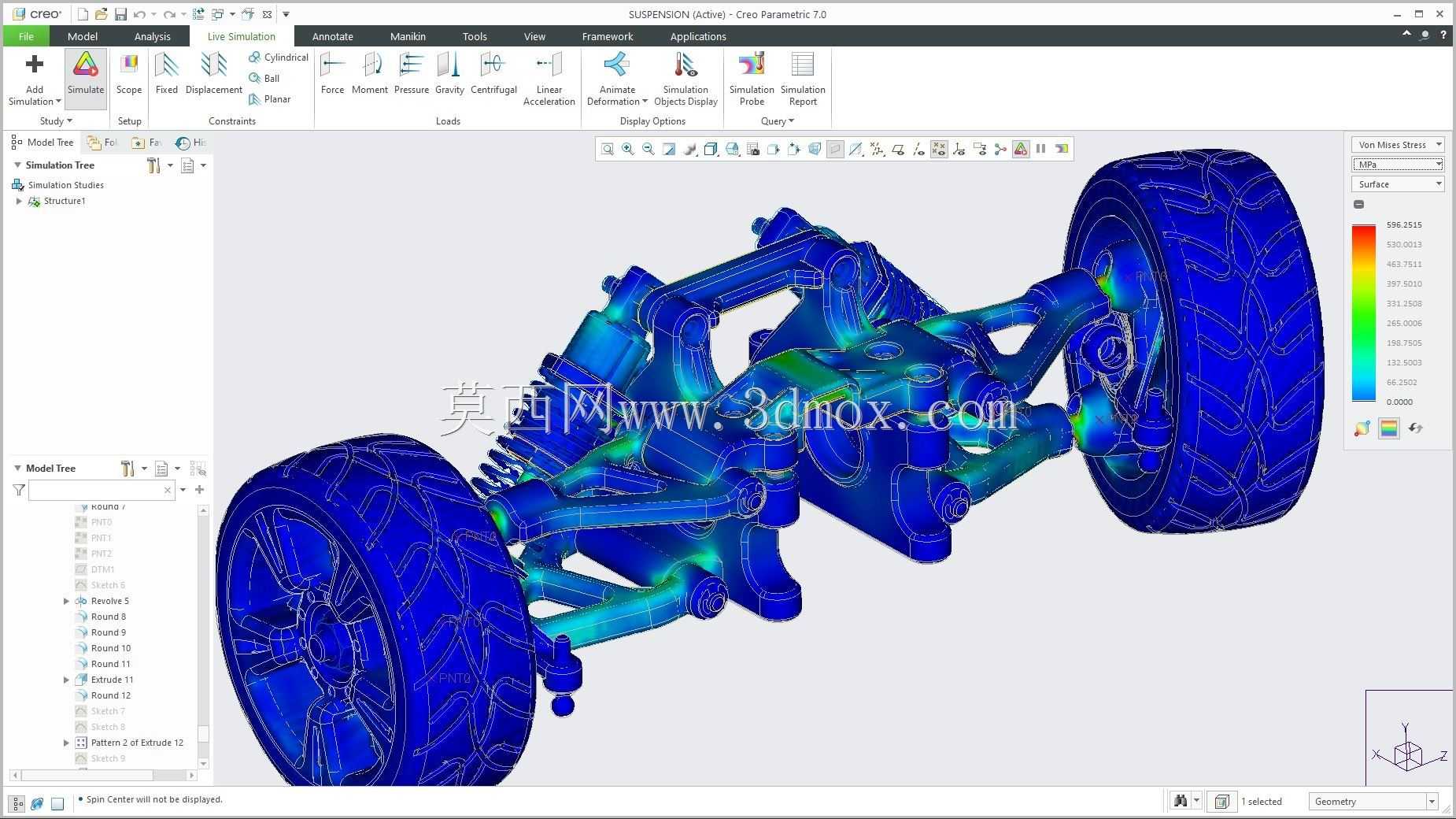Viewport: 1456px width, 819px height.
Task: Expand the Extrude 11 feature
Action: 66,680
